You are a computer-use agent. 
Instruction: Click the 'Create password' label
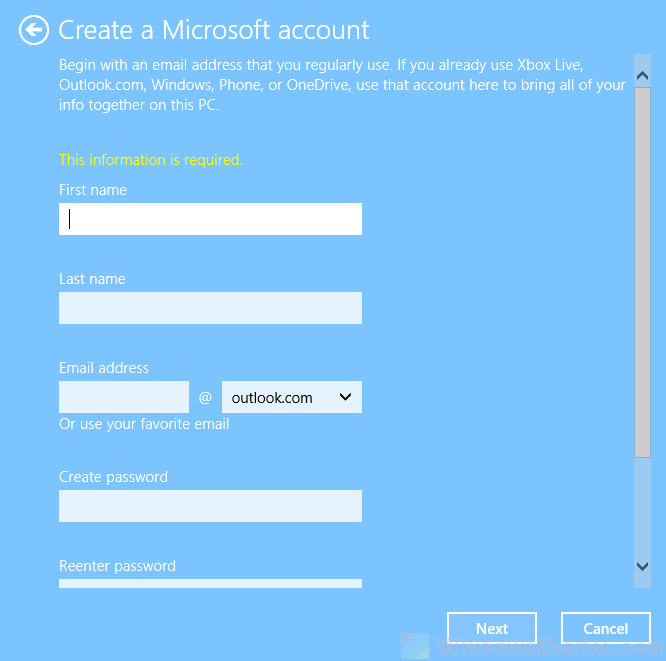click(x=113, y=477)
